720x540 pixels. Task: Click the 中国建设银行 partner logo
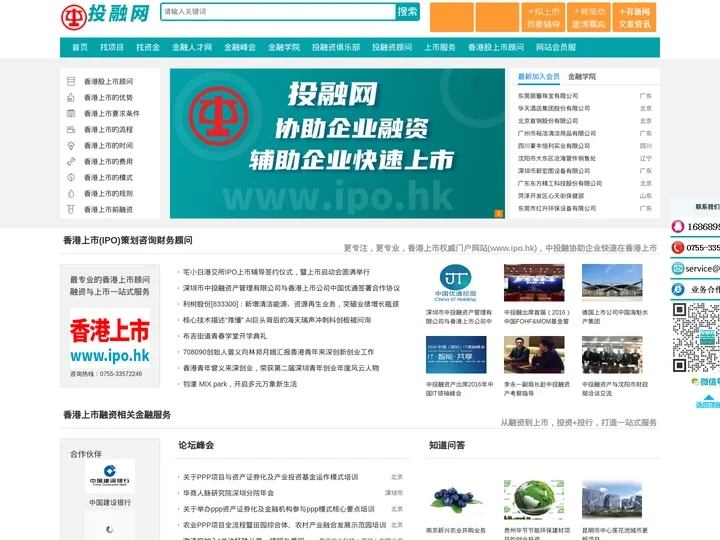click(x=110, y=476)
